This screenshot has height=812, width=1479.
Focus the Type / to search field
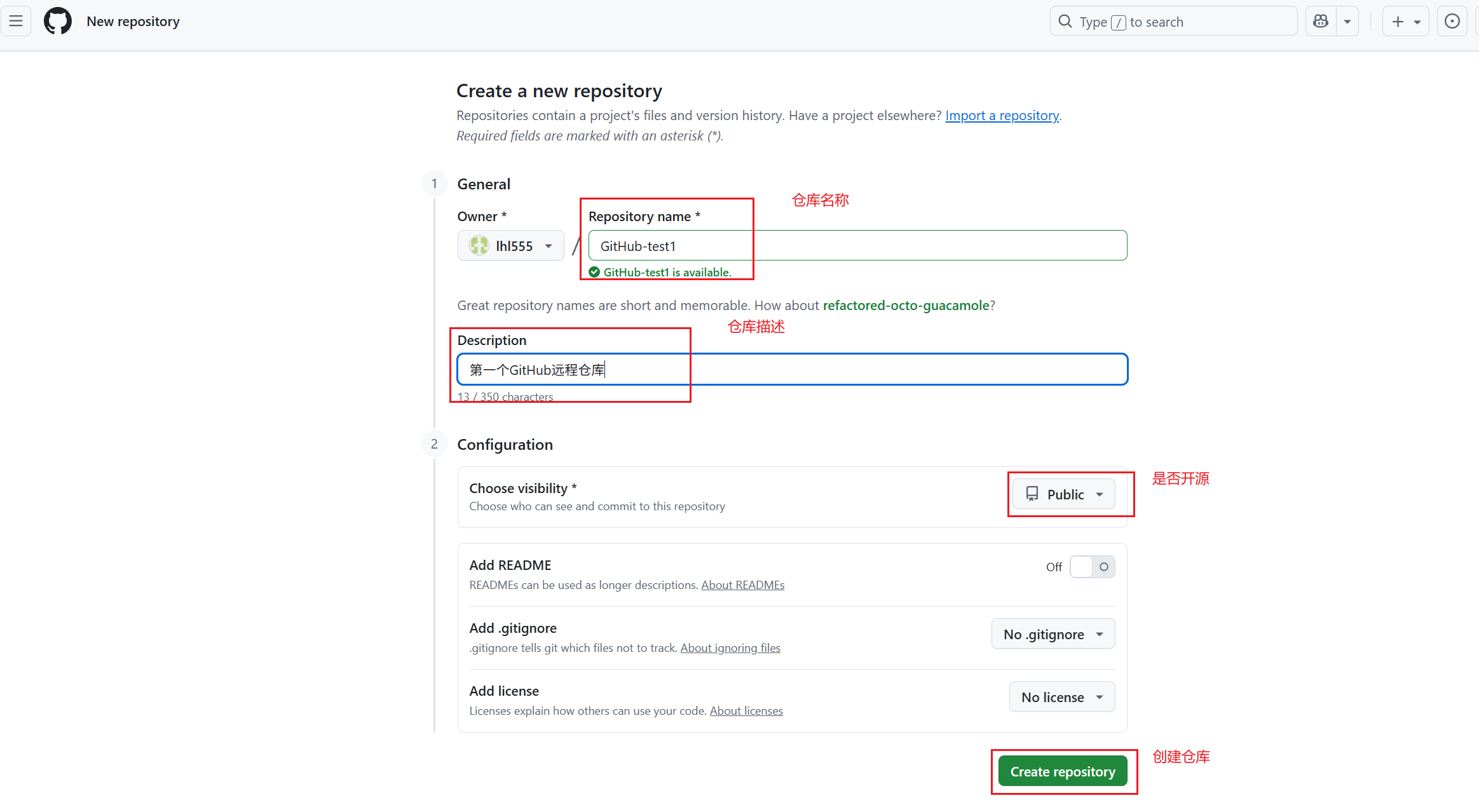pos(1173,22)
